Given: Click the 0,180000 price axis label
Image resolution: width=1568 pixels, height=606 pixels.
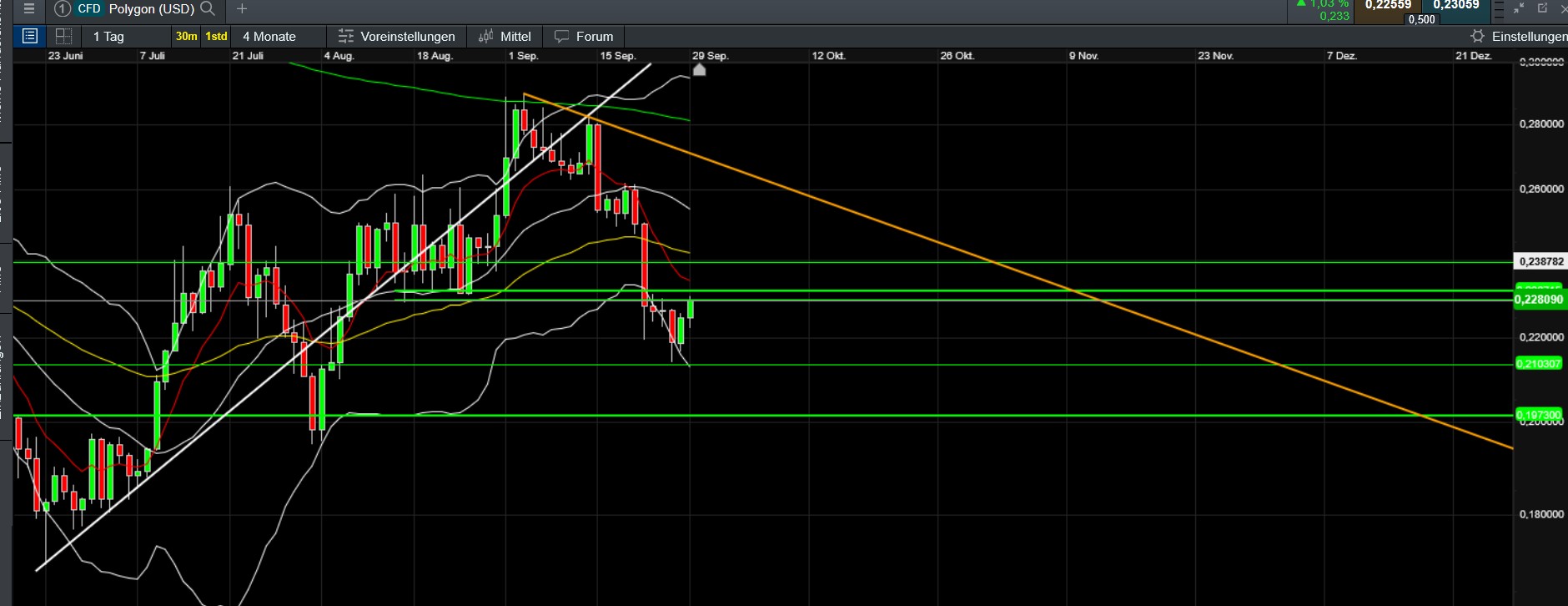Looking at the screenshot, I should pyautogui.click(x=1541, y=514).
